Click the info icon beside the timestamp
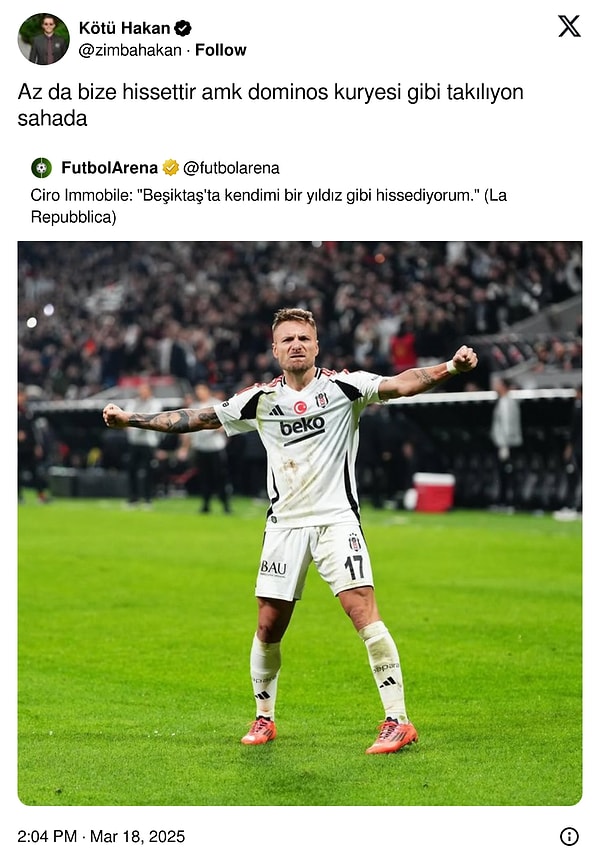The width and height of the screenshot is (600, 867). coord(569,836)
